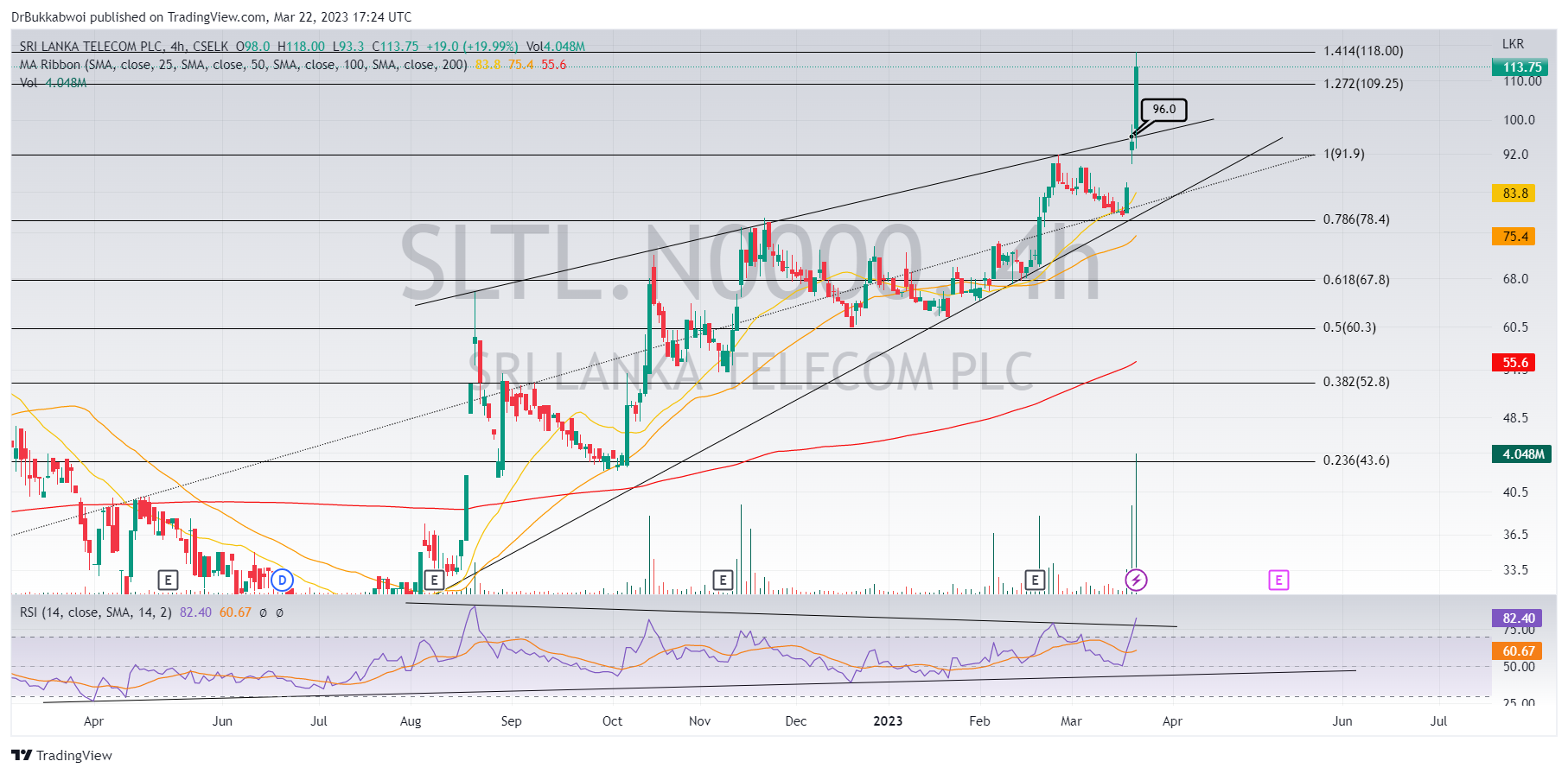Click the 33.5 price axis label
The height and width of the screenshot is (774, 1568).
(1515, 570)
